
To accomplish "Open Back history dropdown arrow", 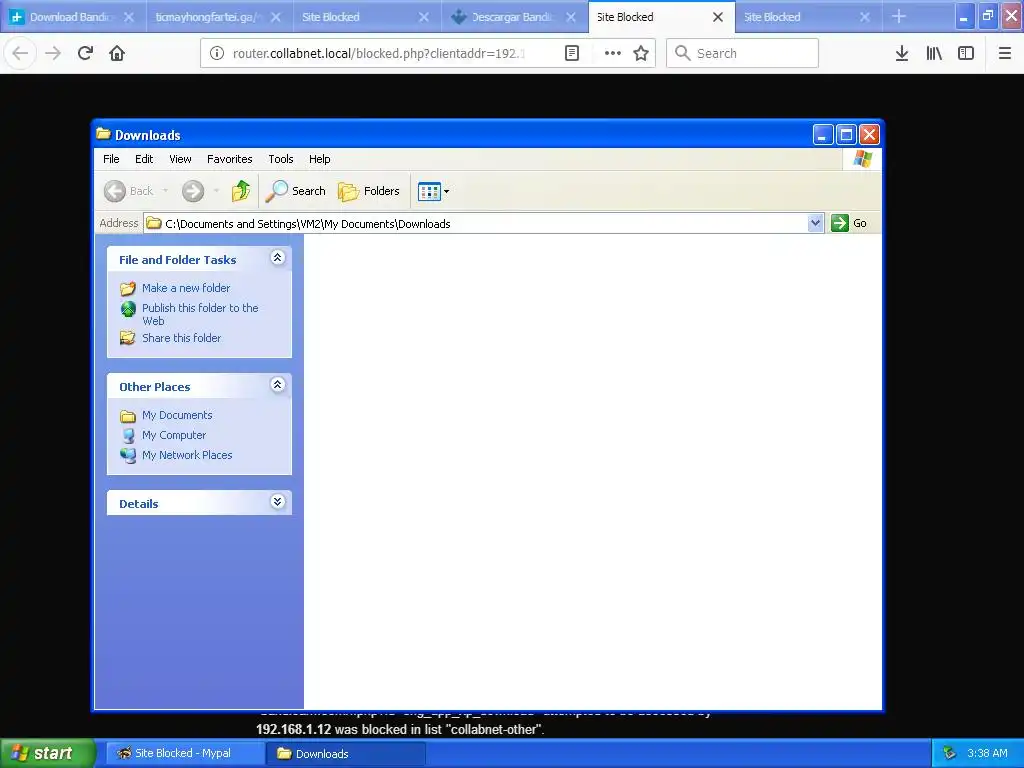I will tap(165, 191).
